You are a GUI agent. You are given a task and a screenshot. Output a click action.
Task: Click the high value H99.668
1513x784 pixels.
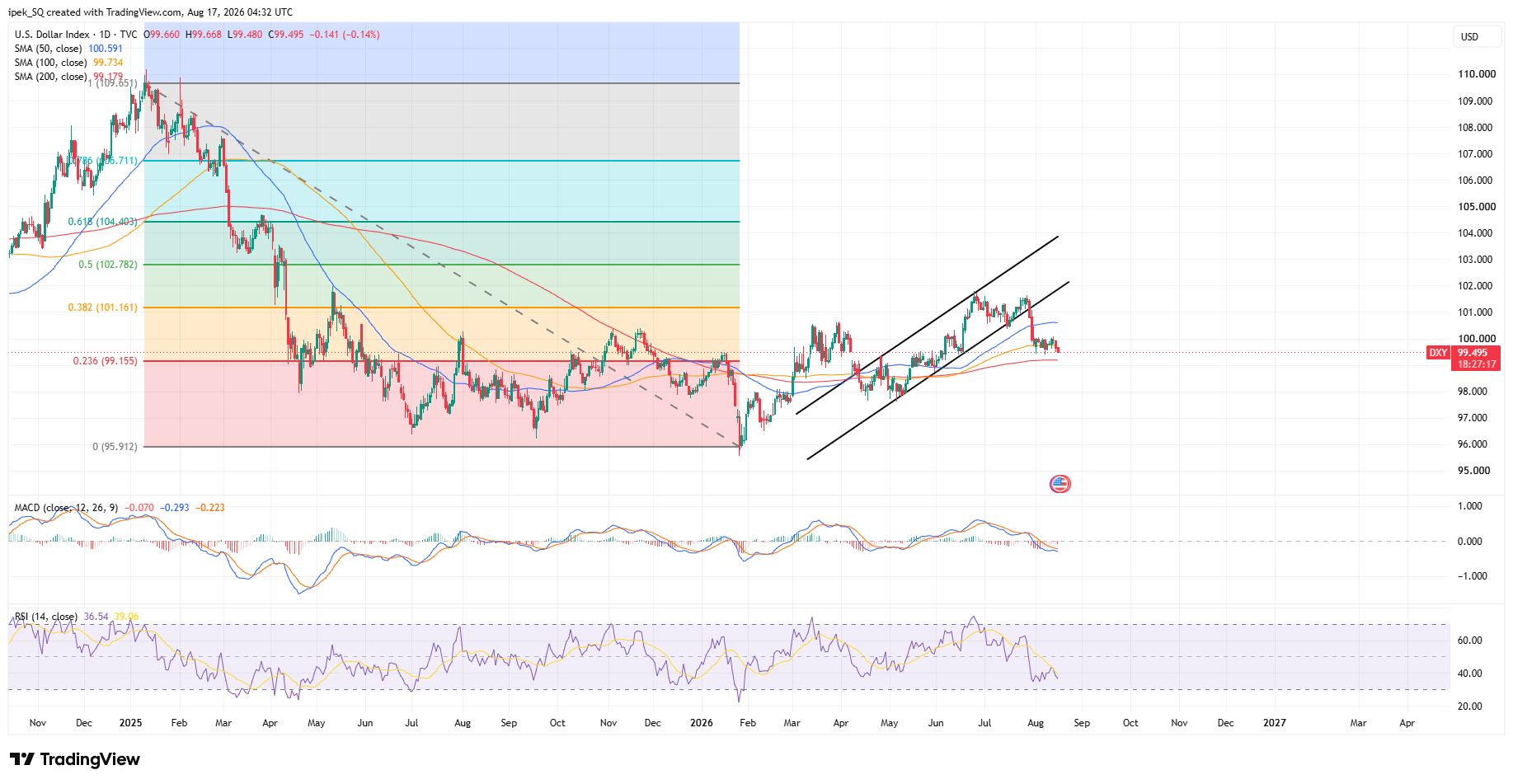204,35
